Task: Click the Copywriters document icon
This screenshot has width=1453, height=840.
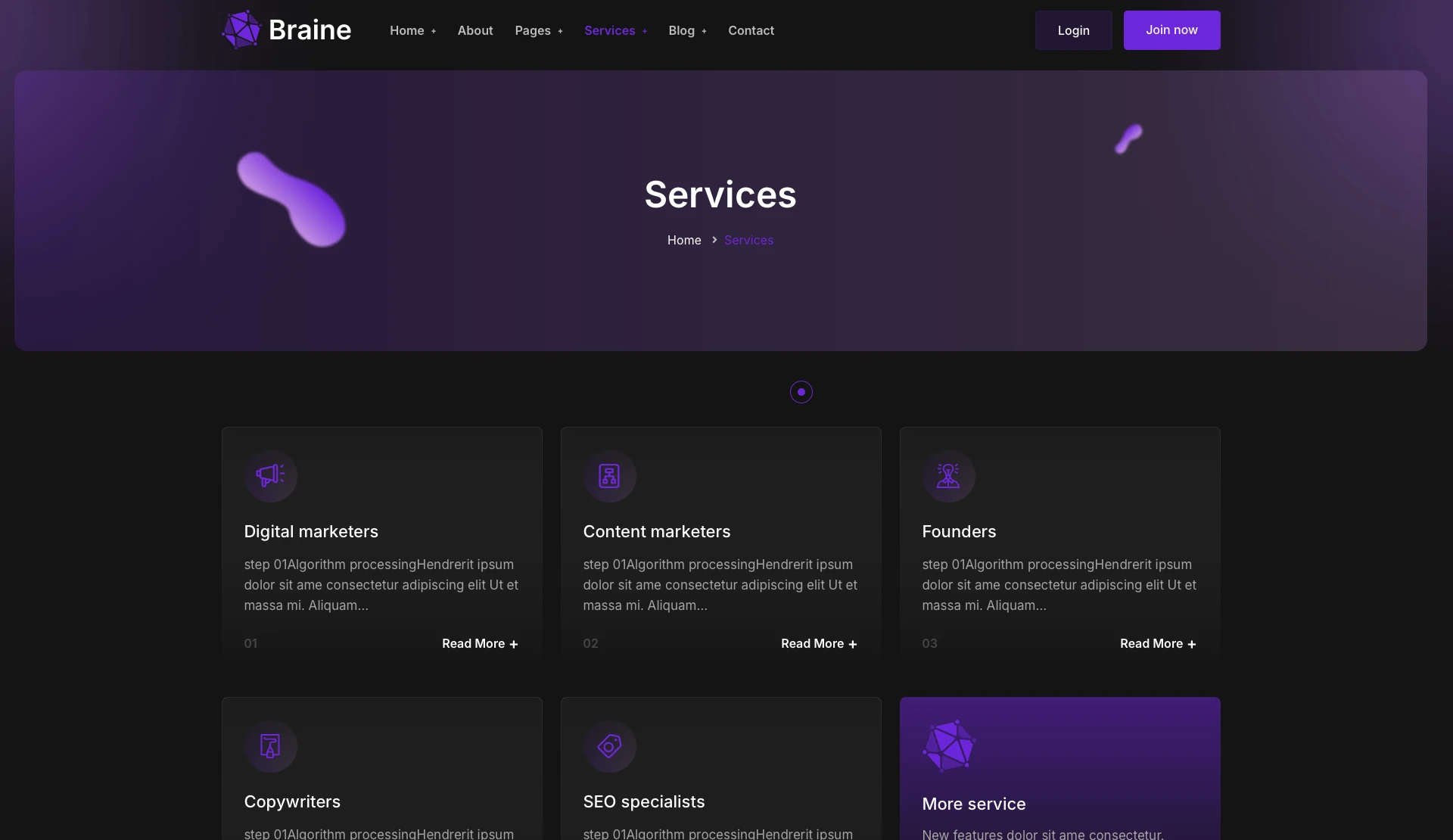Action: tap(270, 746)
